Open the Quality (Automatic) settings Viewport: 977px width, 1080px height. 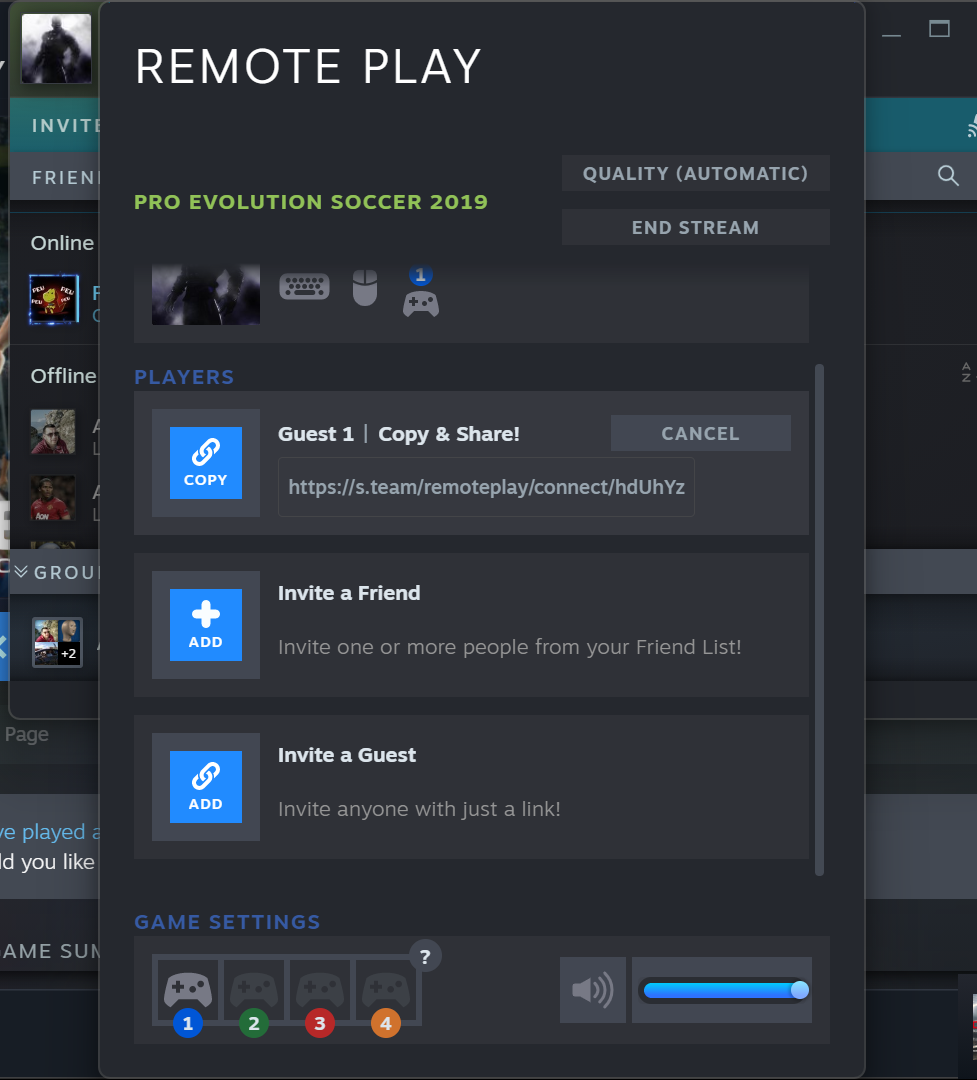pos(695,173)
